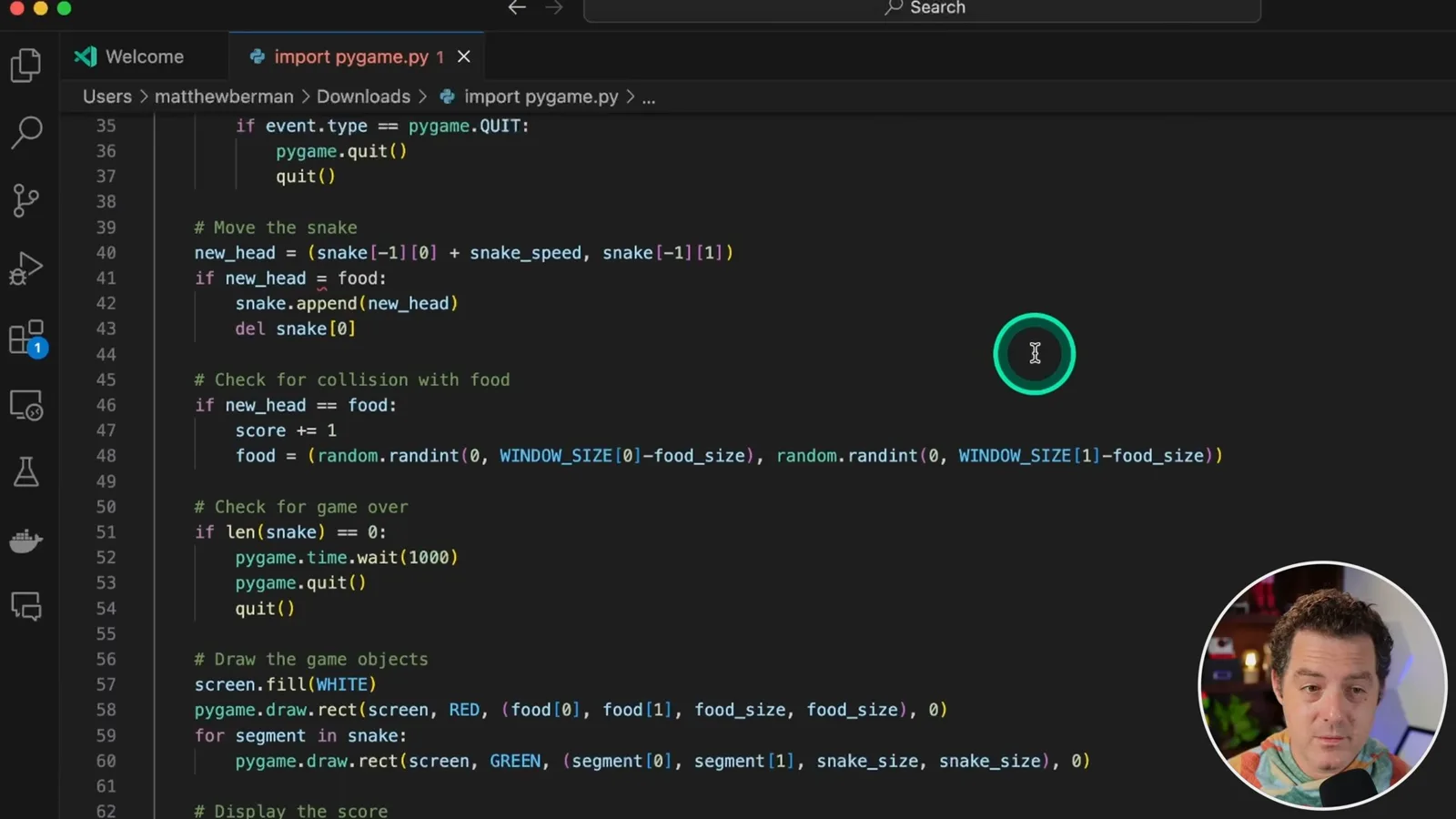Click the macOS green maximize window button
Screen dimensions: 1456x819
[64, 8]
